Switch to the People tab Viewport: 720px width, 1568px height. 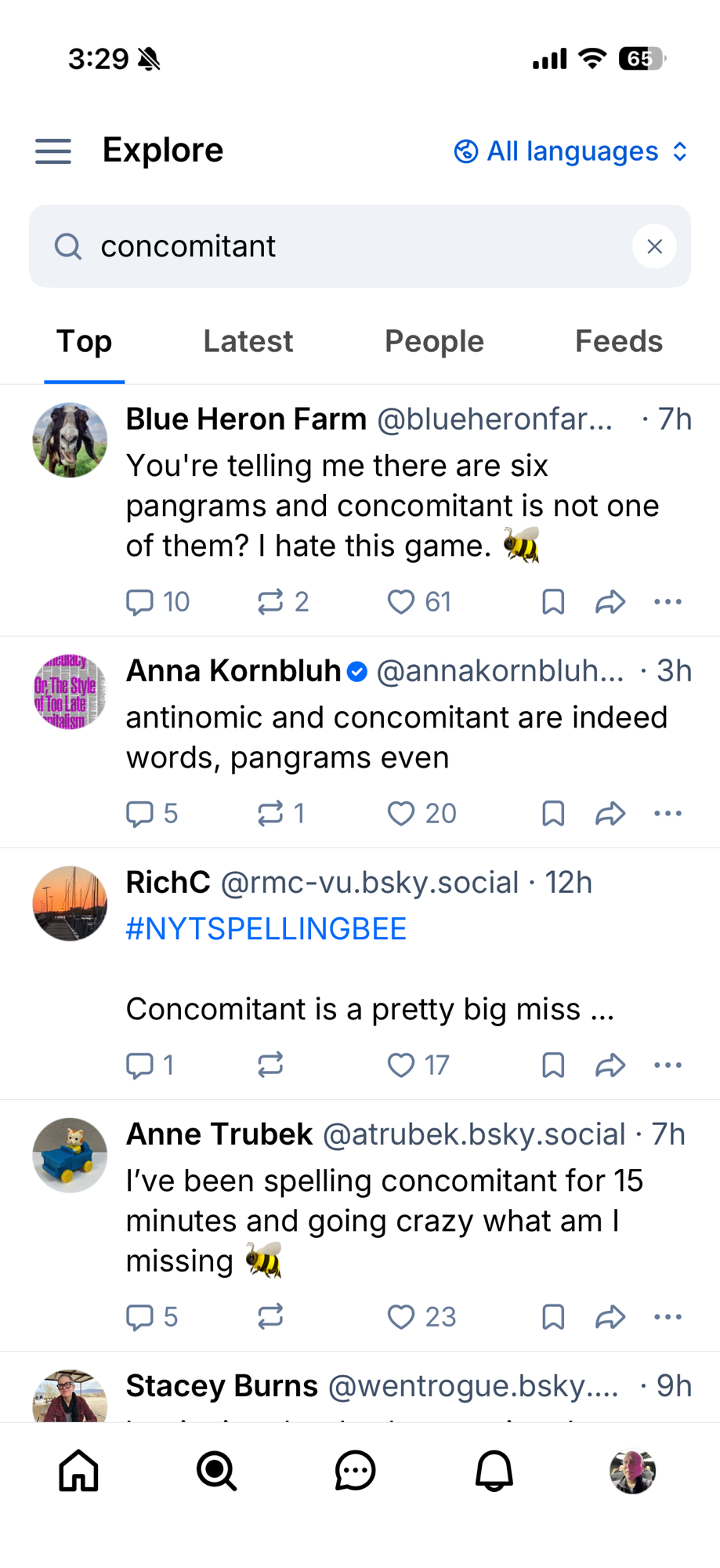(x=434, y=342)
